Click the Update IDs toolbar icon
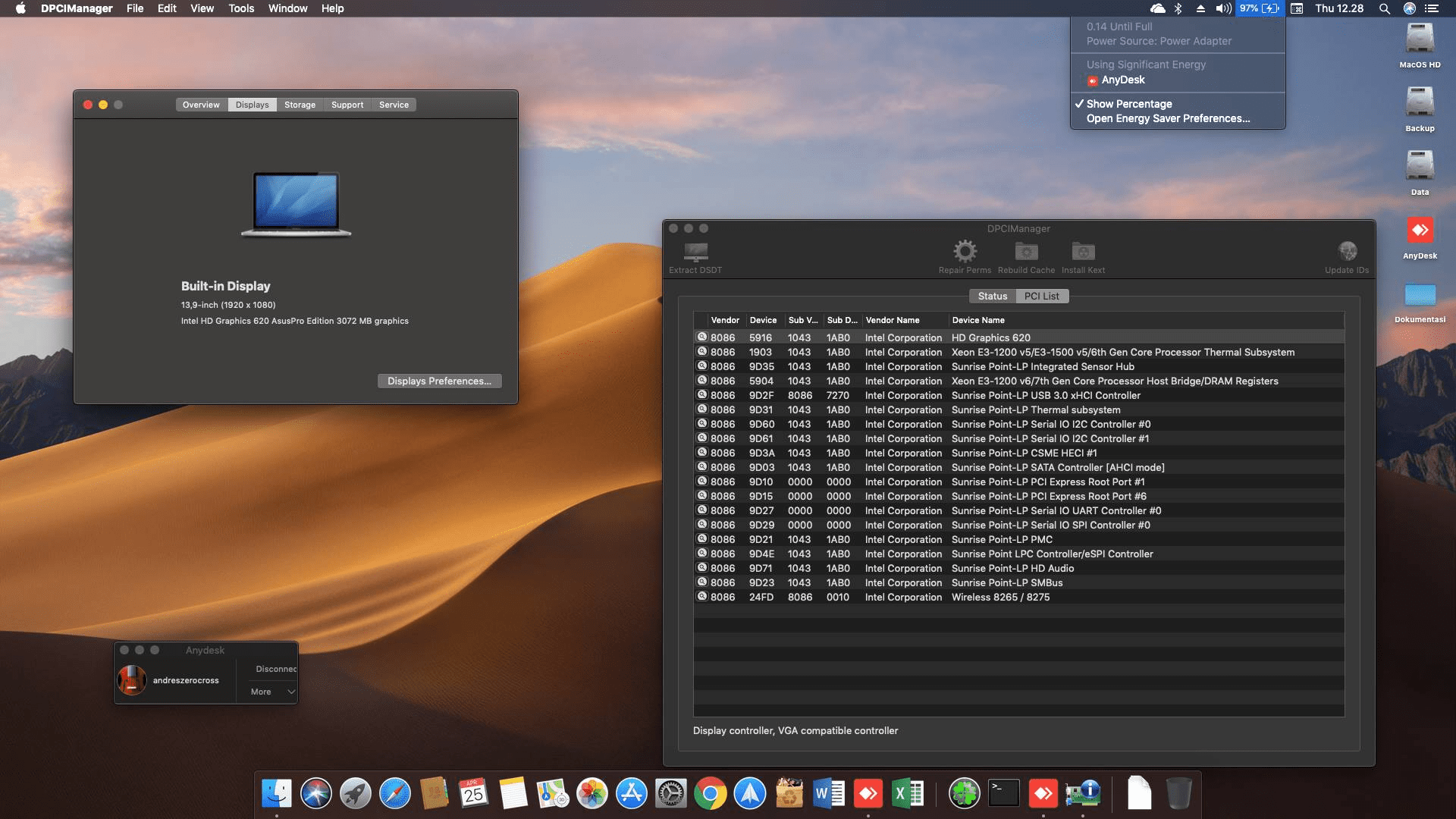This screenshot has width=1456, height=819. [1347, 251]
